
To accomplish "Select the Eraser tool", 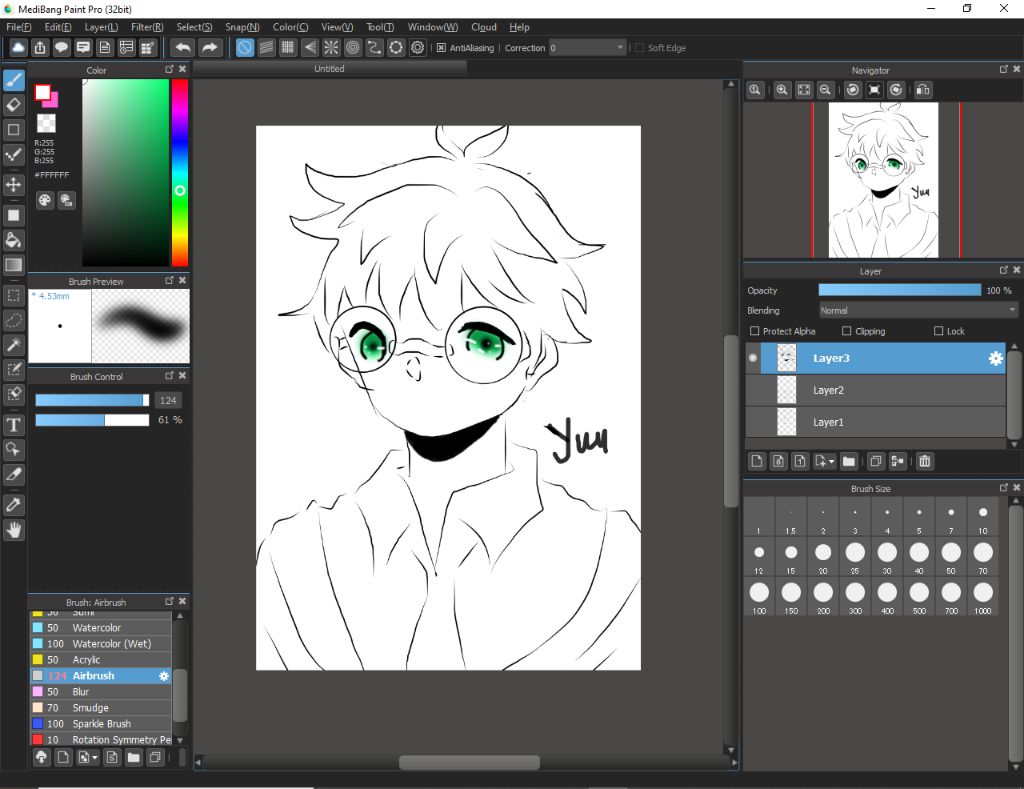I will pos(14,105).
